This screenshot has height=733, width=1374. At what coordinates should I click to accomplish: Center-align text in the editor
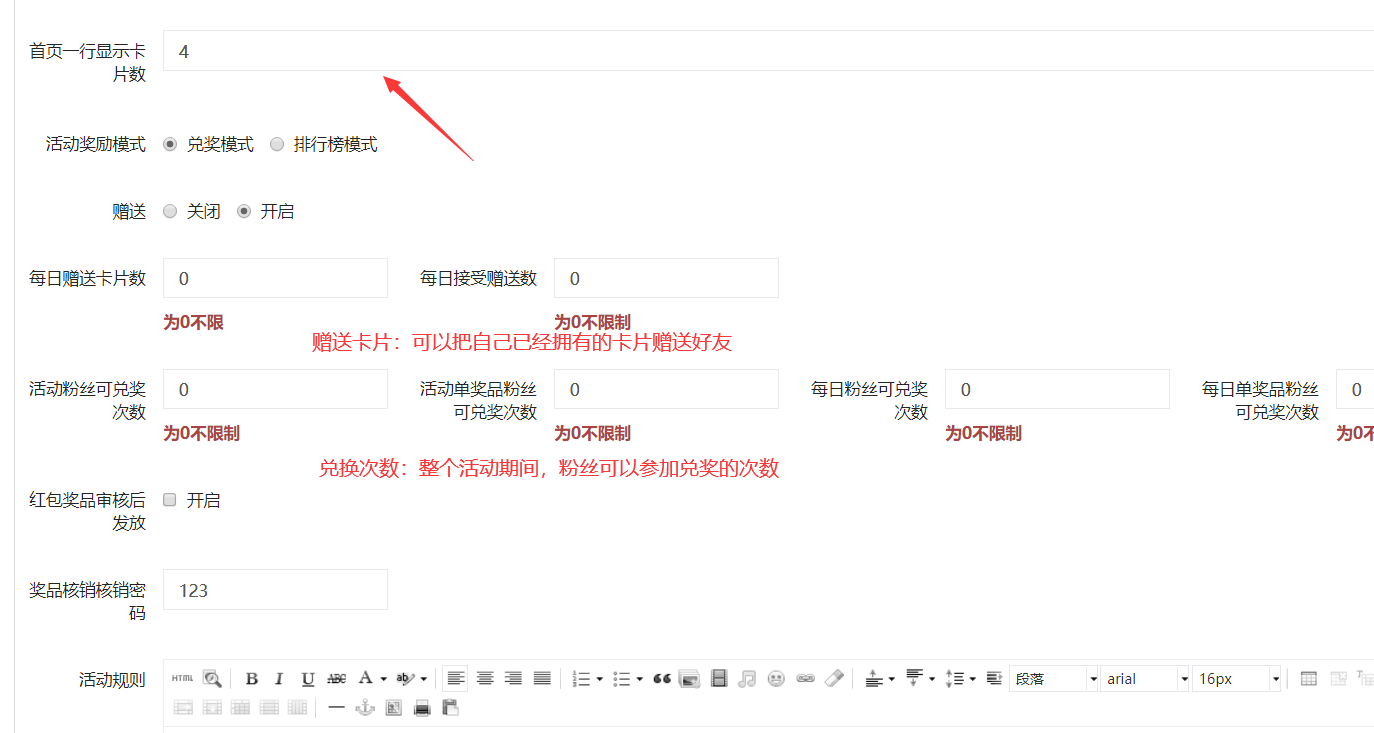485,679
